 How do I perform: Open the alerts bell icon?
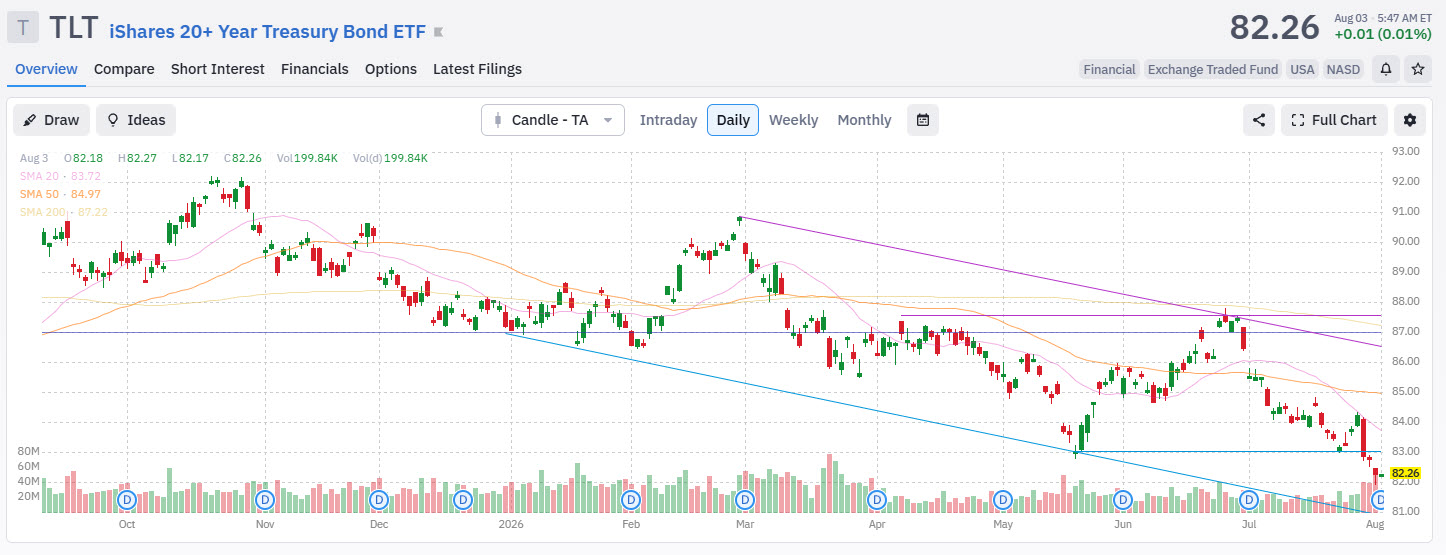(x=1386, y=69)
